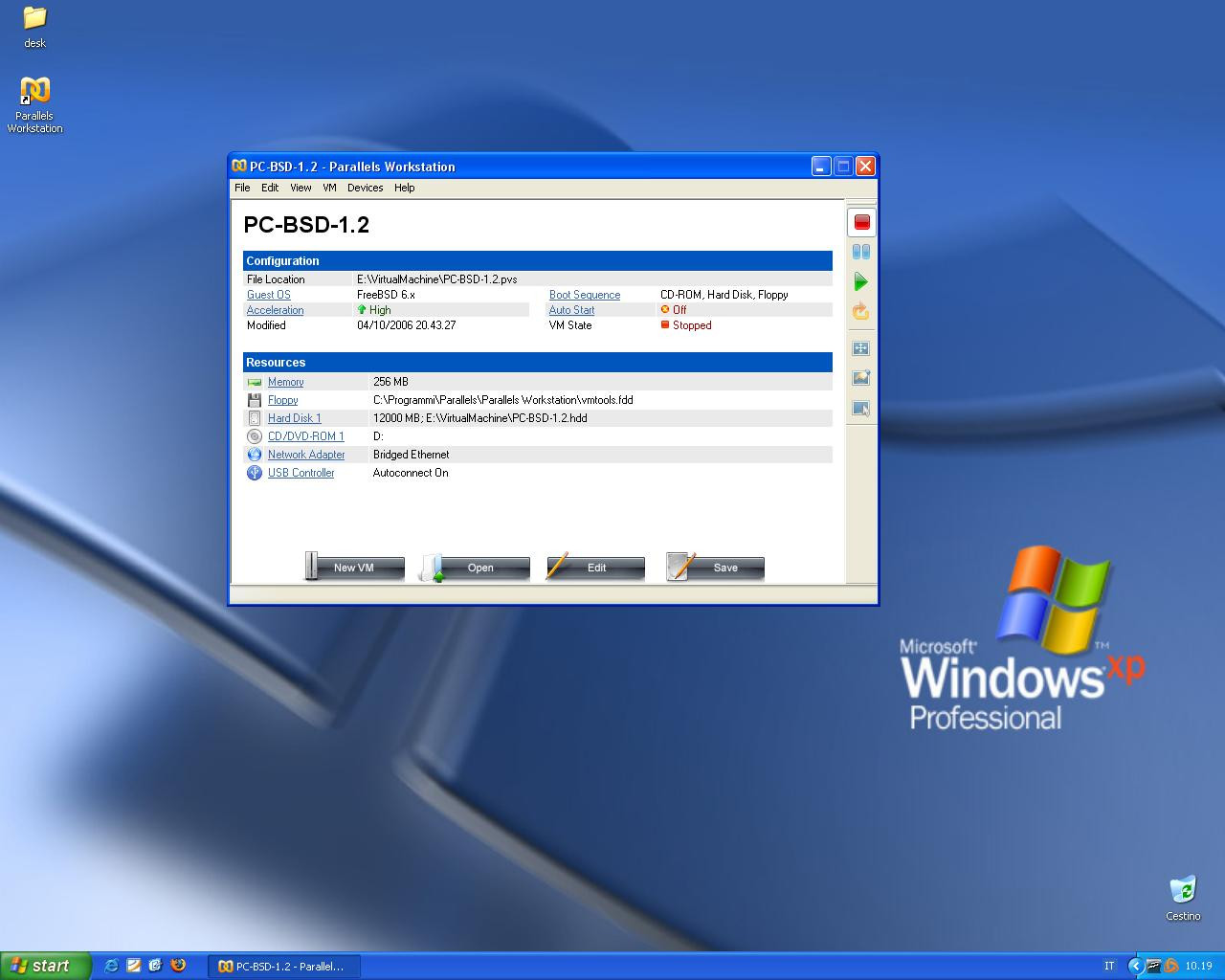
Task: Click the third Quick Launch icon
Action: [x=156, y=966]
